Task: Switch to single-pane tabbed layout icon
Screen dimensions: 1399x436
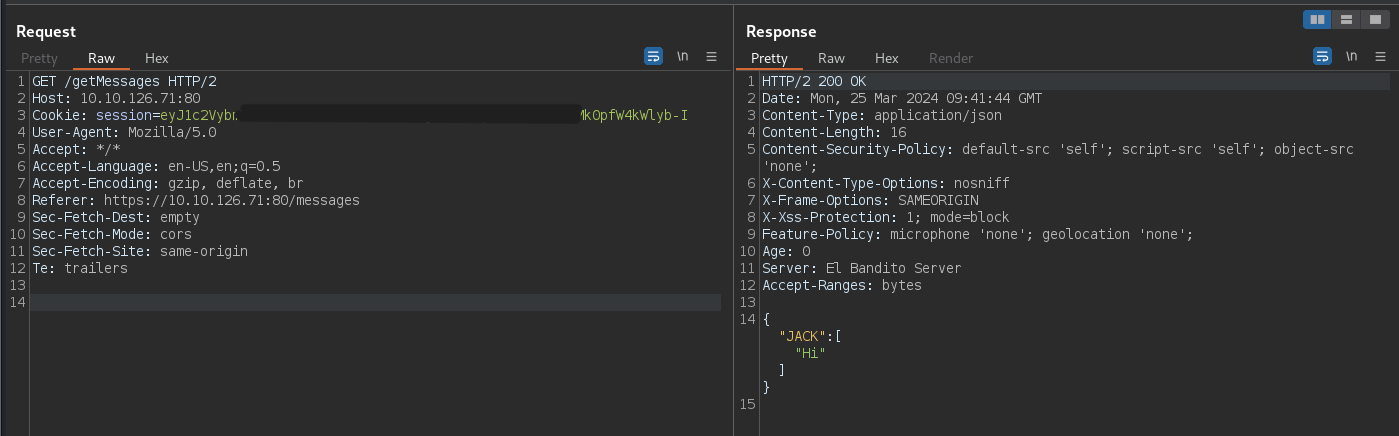Action: coord(1375,19)
